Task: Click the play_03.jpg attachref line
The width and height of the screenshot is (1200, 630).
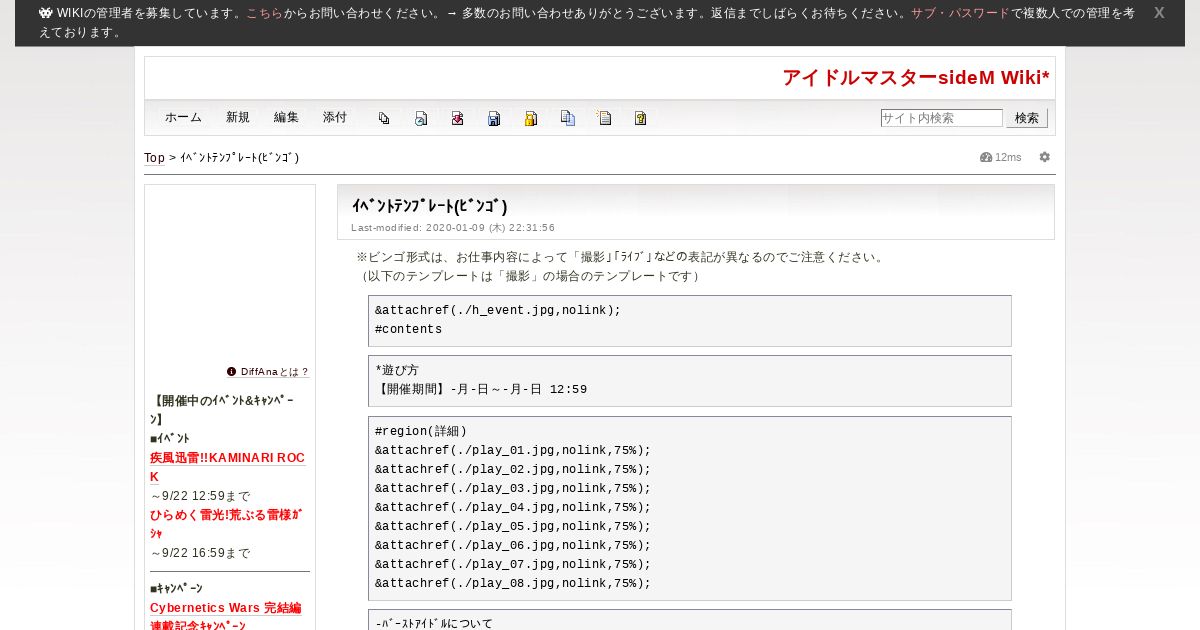Action: pyautogui.click(x=513, y=488)
